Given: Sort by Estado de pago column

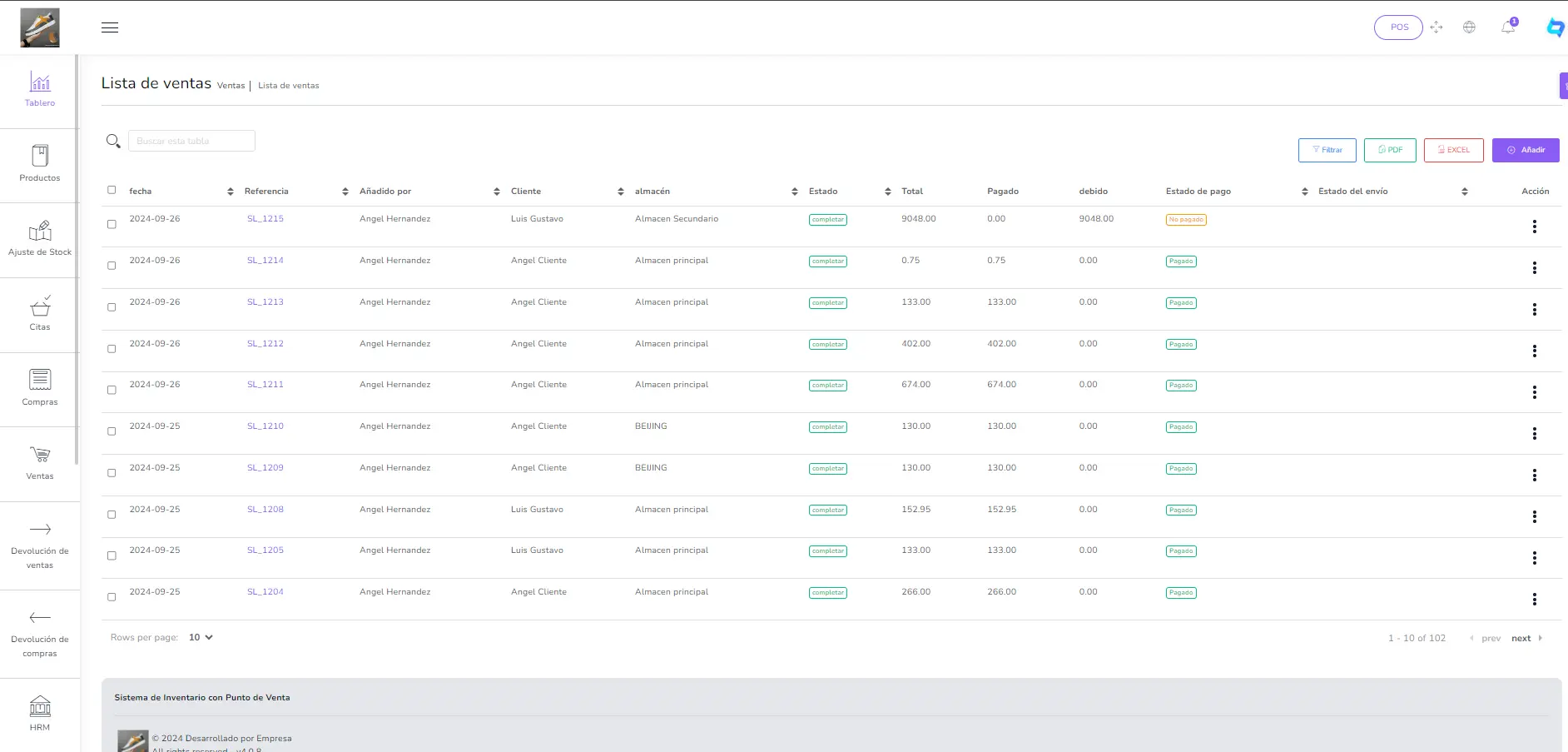Looking at the screenshot, I should 1304,192.
